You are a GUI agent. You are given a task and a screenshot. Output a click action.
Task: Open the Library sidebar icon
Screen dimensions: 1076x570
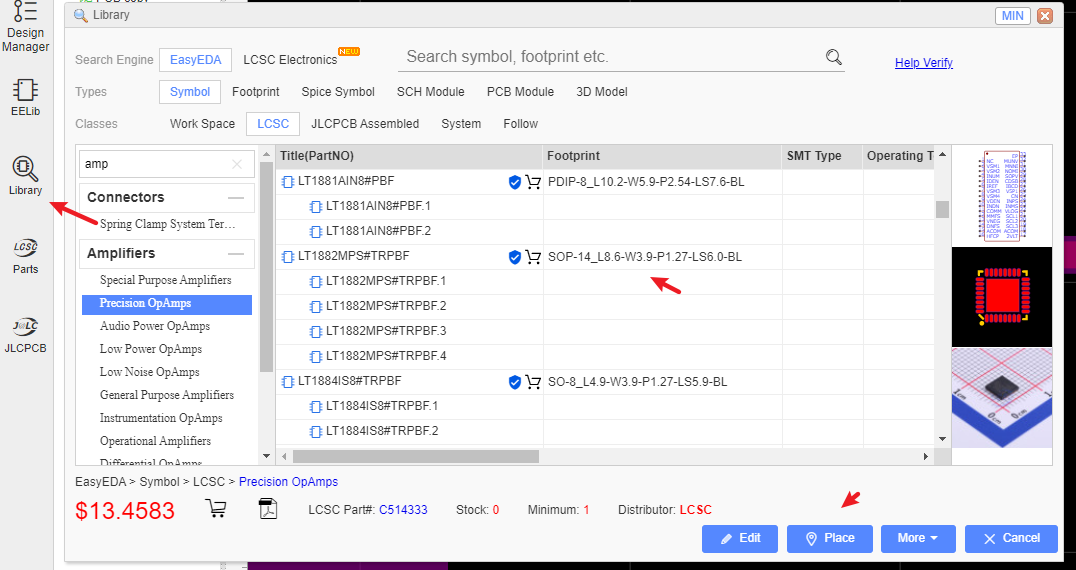pos(25,176)
